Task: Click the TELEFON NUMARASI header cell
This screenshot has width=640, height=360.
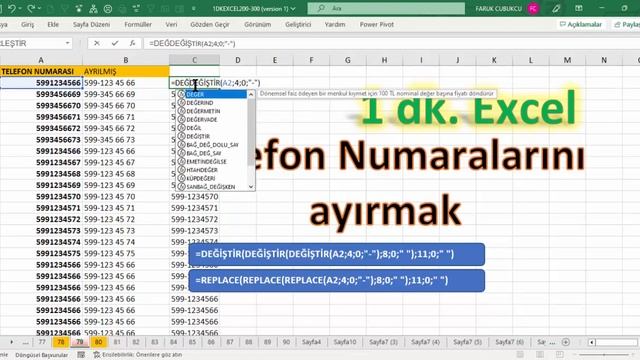Action: click(41, 71)
